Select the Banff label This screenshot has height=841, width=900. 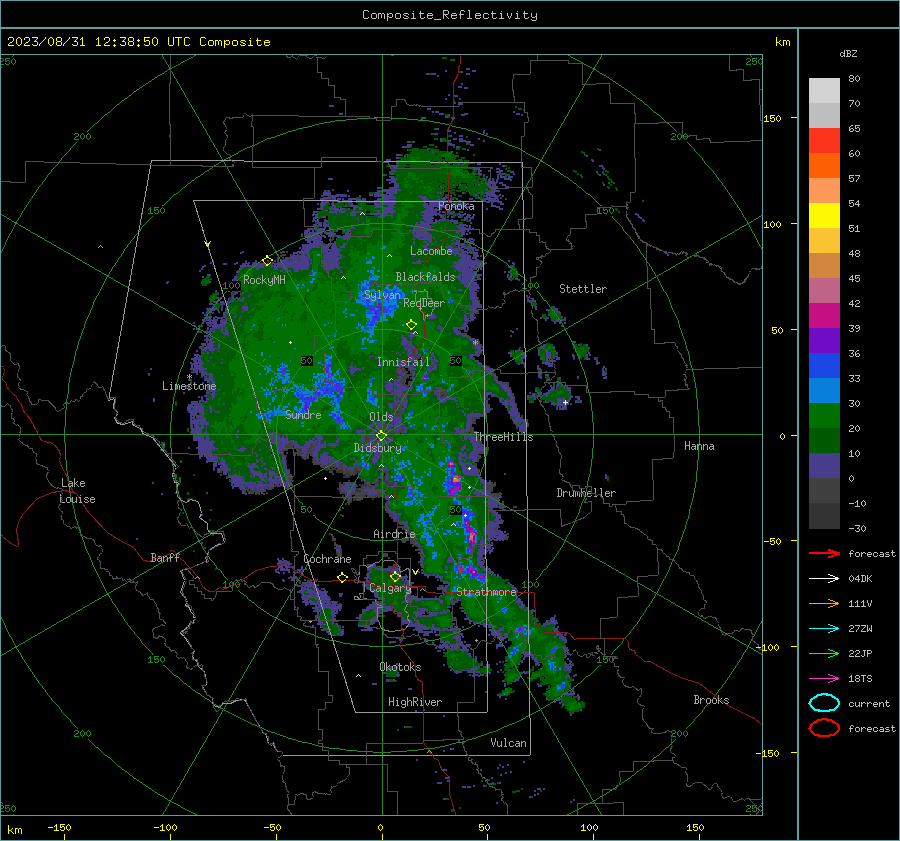point(165,558)
